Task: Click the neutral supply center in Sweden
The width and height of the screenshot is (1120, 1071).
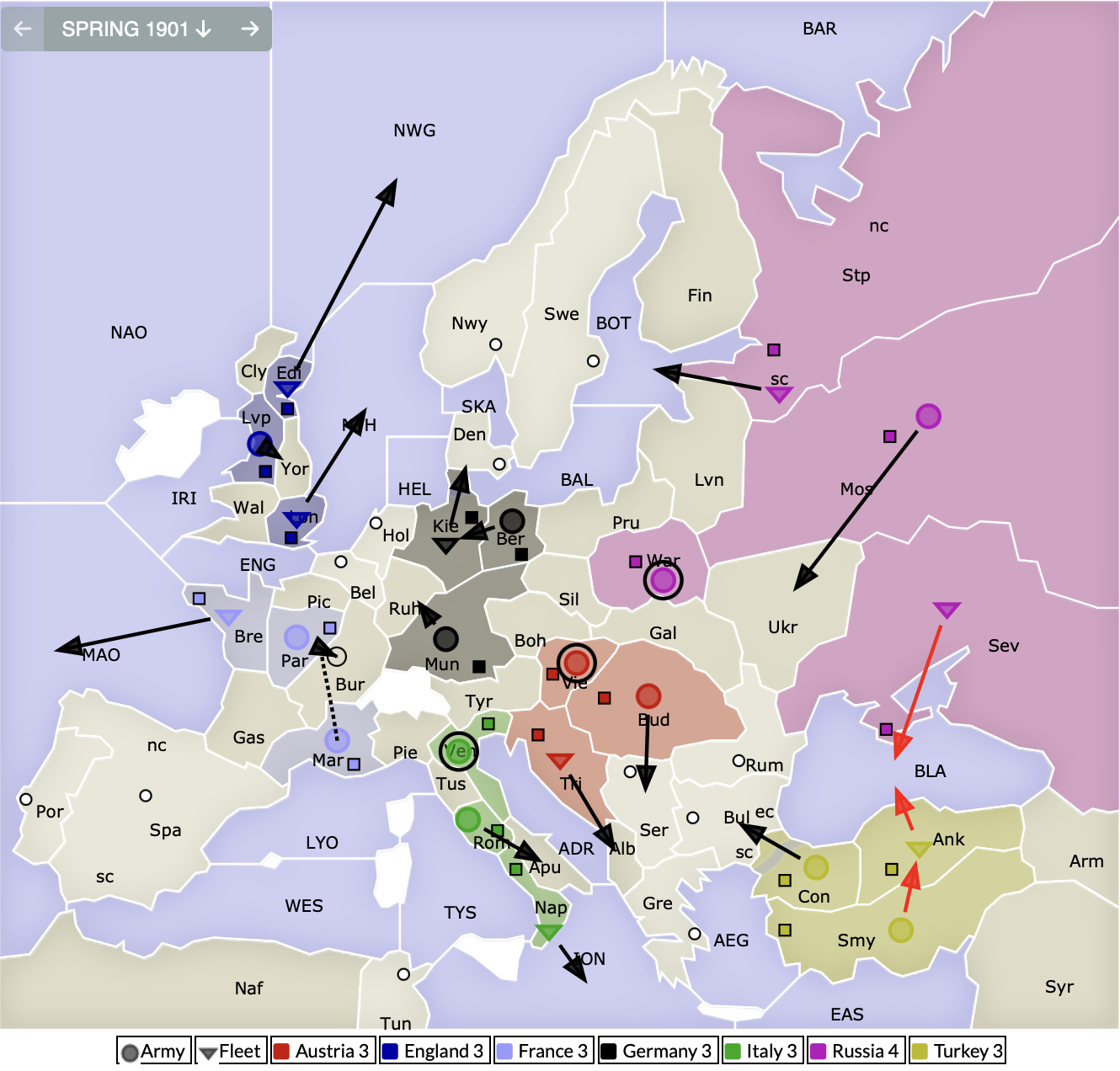Action: click(593, 361)
